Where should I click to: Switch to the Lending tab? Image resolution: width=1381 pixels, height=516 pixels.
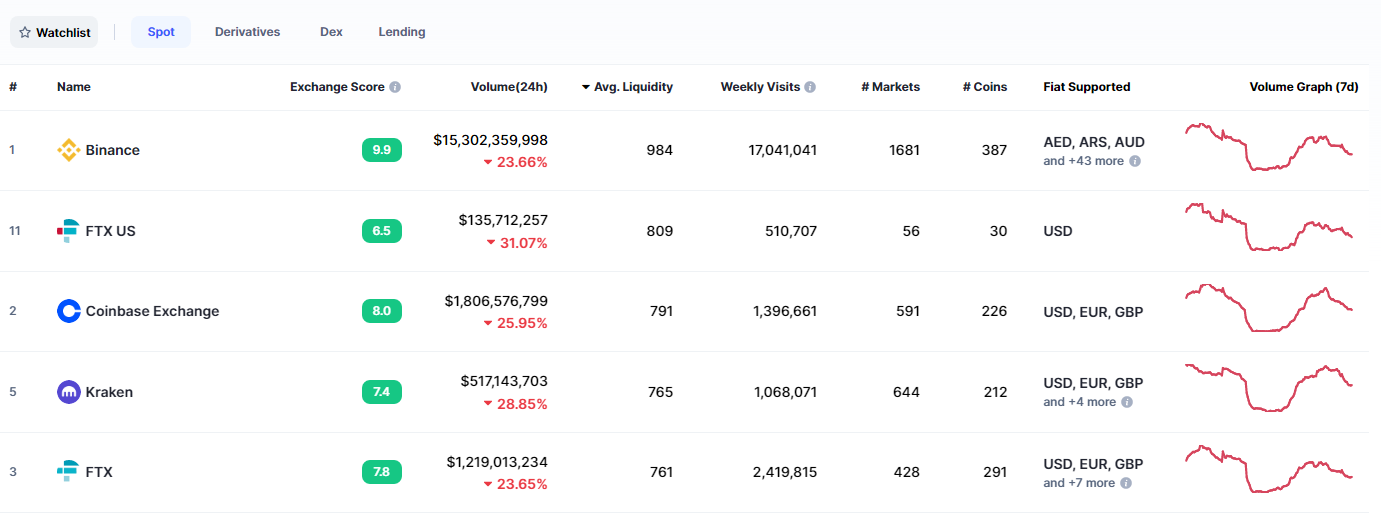(x=401, y=32)
